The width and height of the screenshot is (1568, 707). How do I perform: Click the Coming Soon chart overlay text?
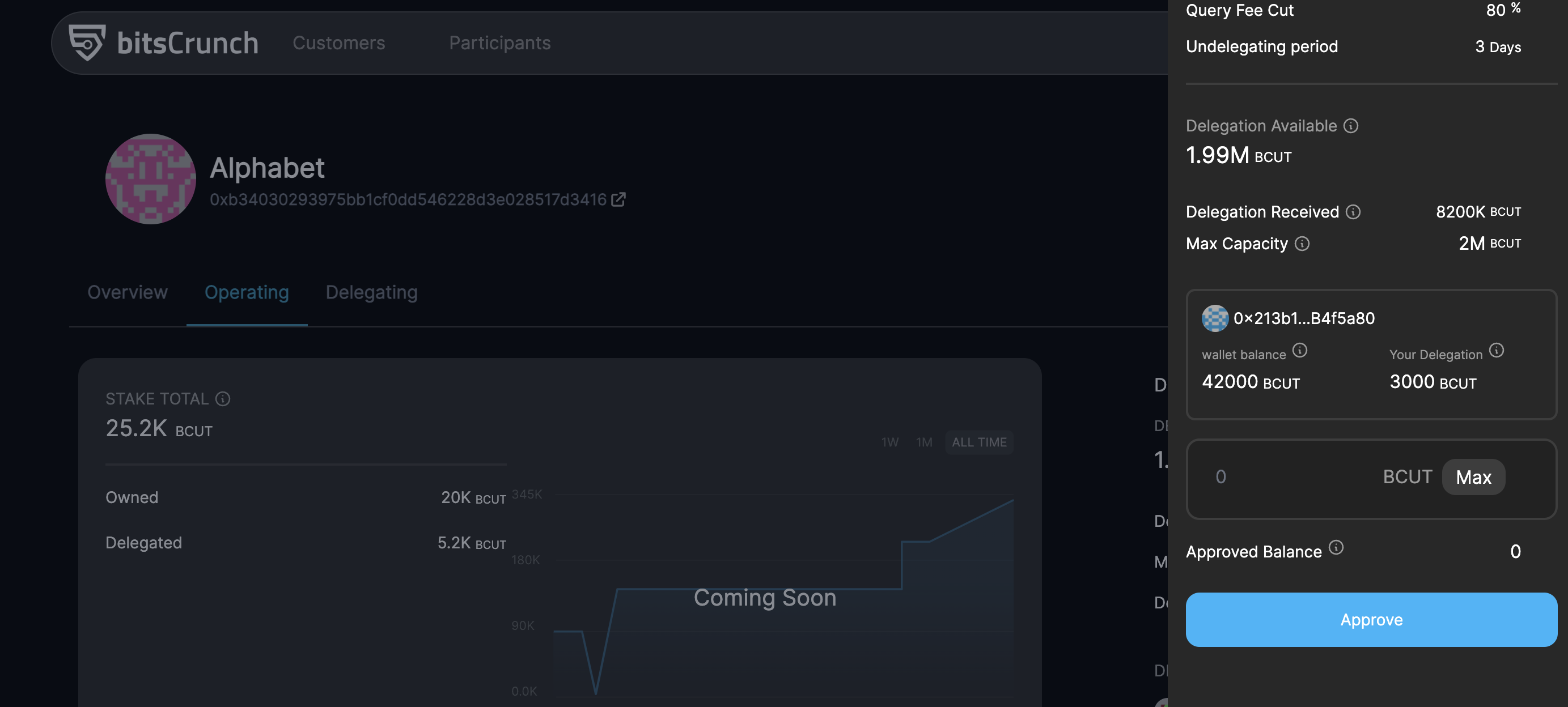765,598
